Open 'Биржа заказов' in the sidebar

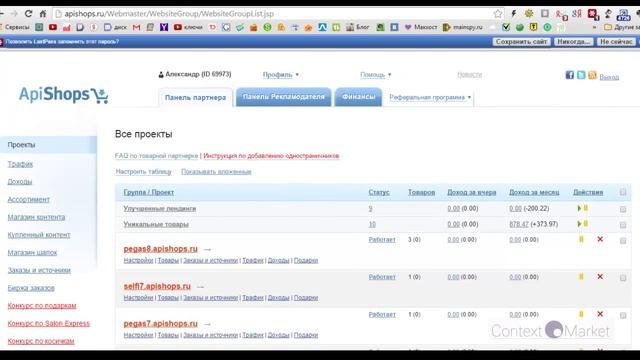tap(31, 288)
